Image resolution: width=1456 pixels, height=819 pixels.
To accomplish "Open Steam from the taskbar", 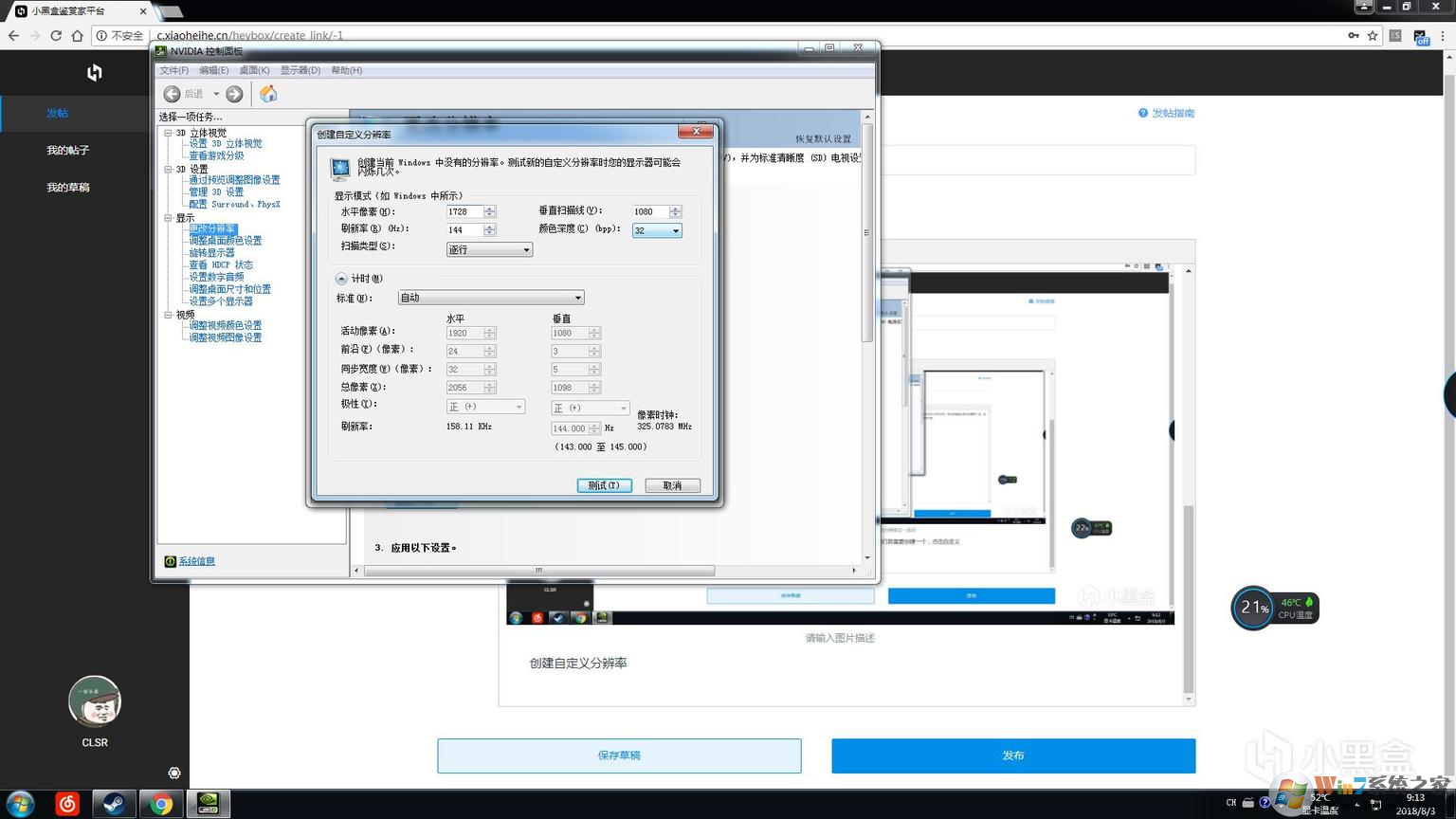I will coord(114,804).
